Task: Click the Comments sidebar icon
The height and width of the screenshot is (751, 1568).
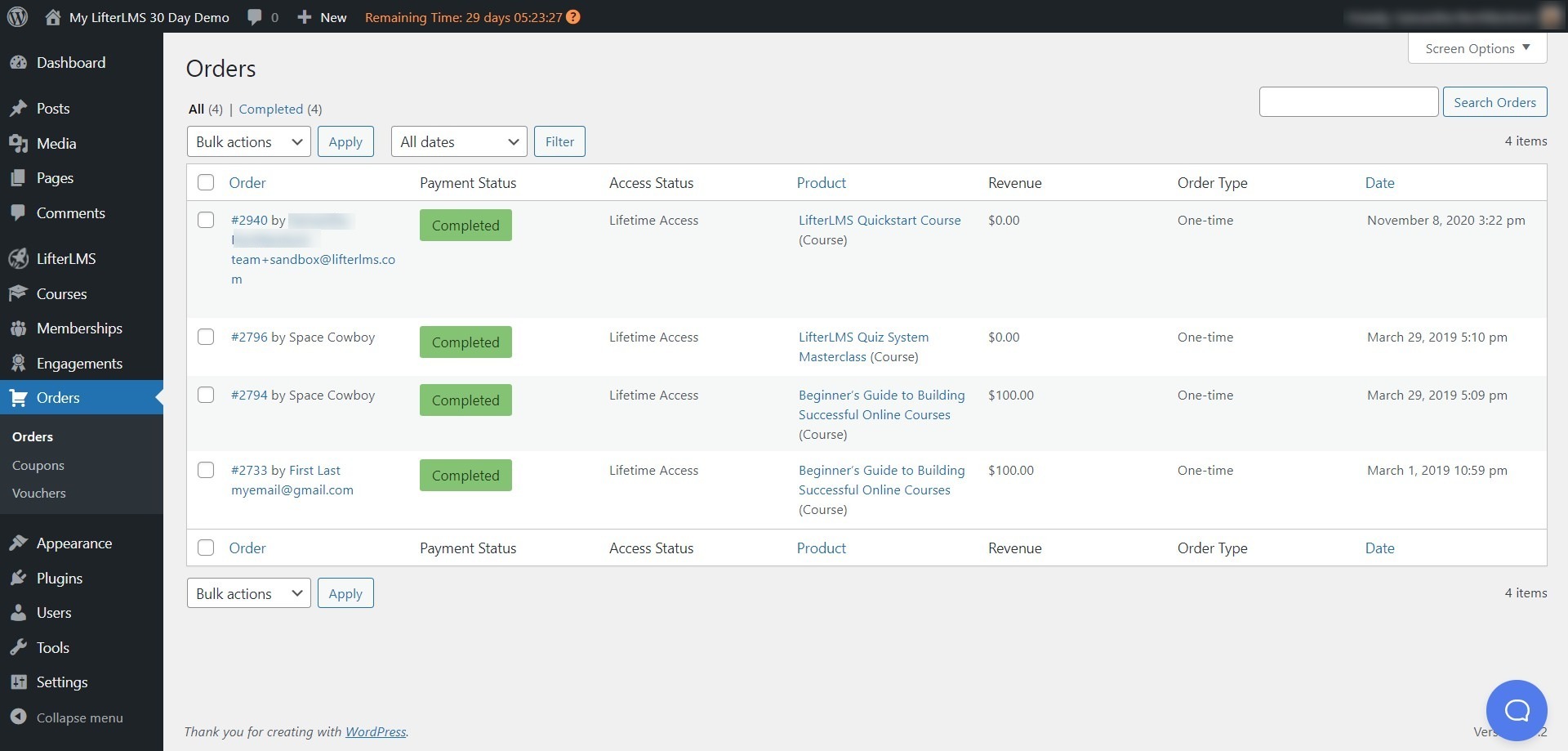Action: pos(18,213)
